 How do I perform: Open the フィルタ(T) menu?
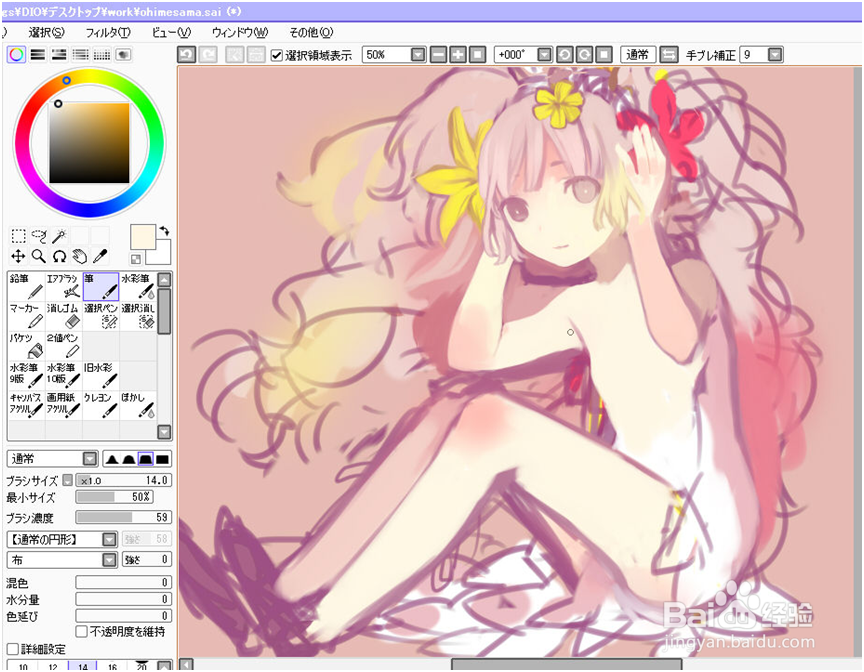(x=108, y=32)
